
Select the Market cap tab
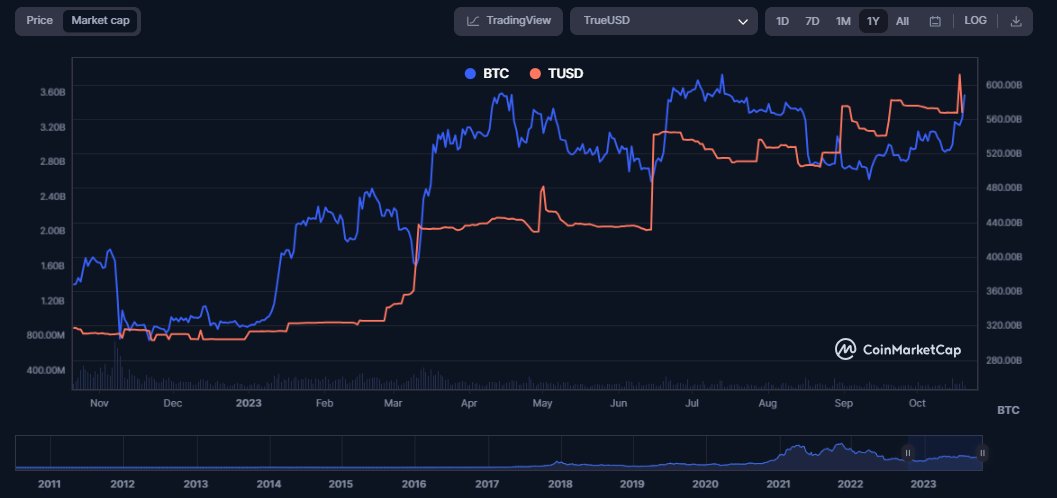[100, 20]
